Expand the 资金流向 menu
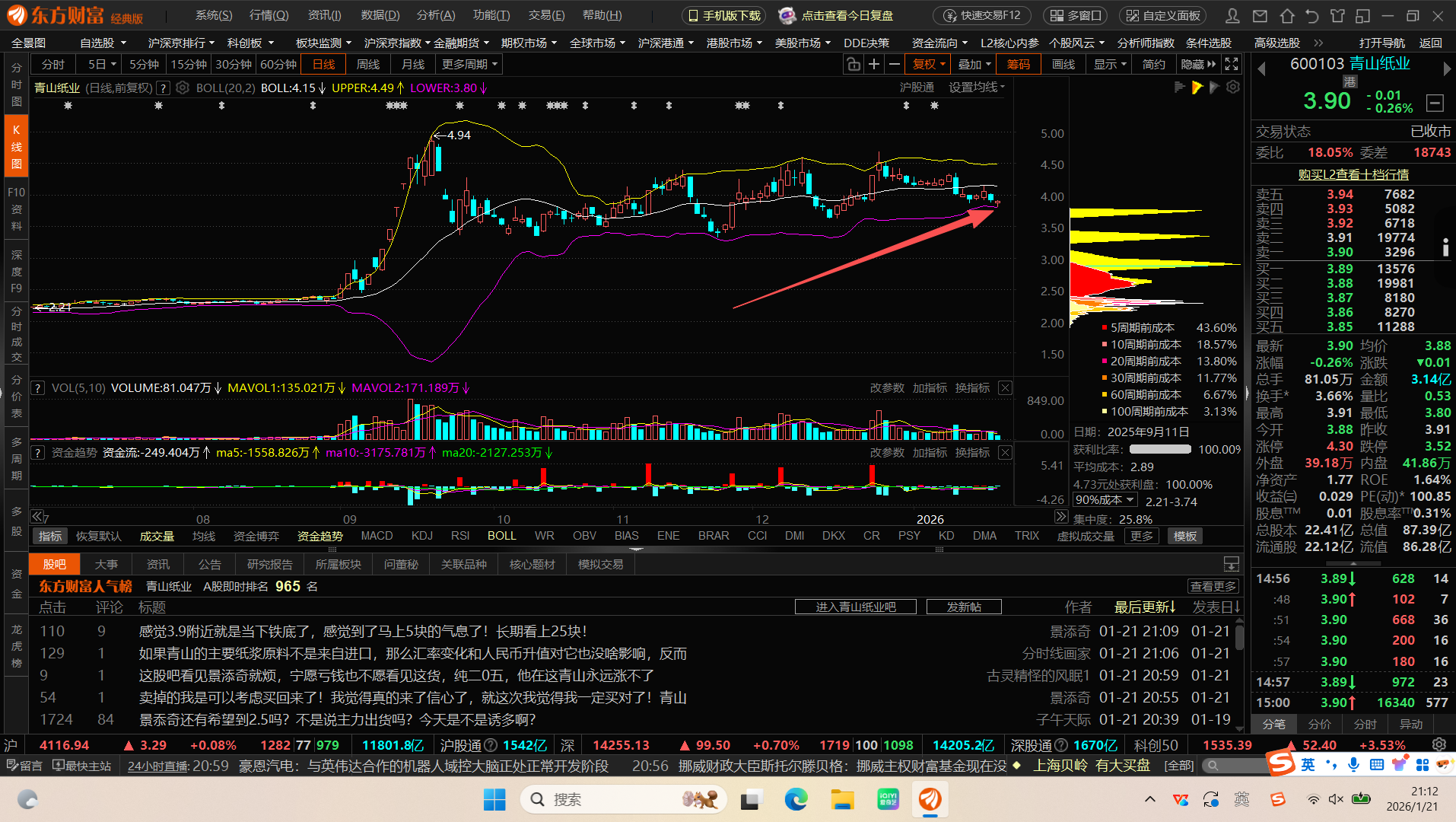Screen dimensions: 1456x822 939,43
